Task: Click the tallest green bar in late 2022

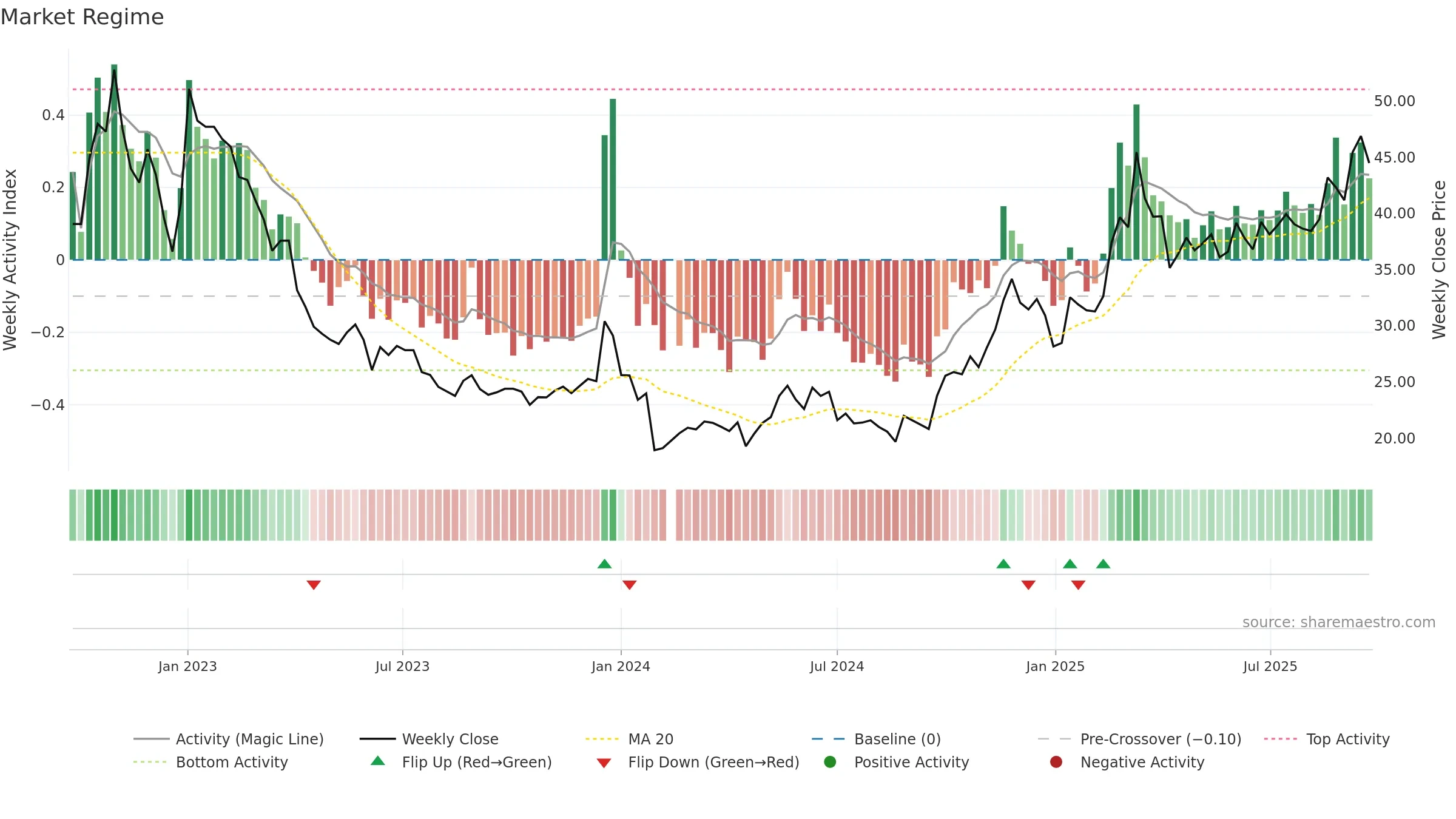Action: [114, 162]
